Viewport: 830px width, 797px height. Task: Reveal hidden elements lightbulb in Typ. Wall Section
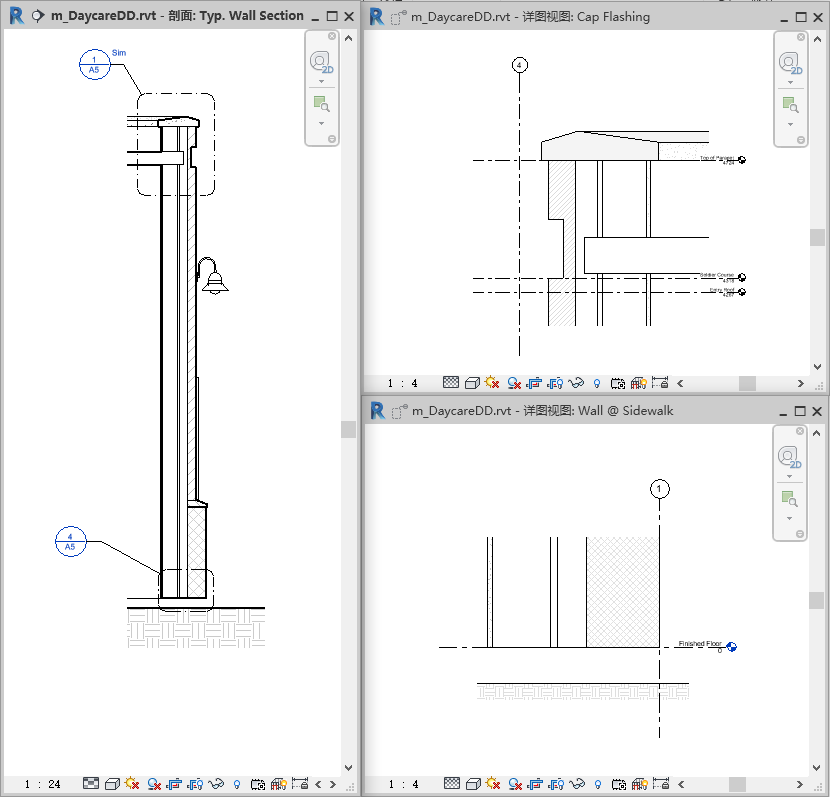point(237,784)
